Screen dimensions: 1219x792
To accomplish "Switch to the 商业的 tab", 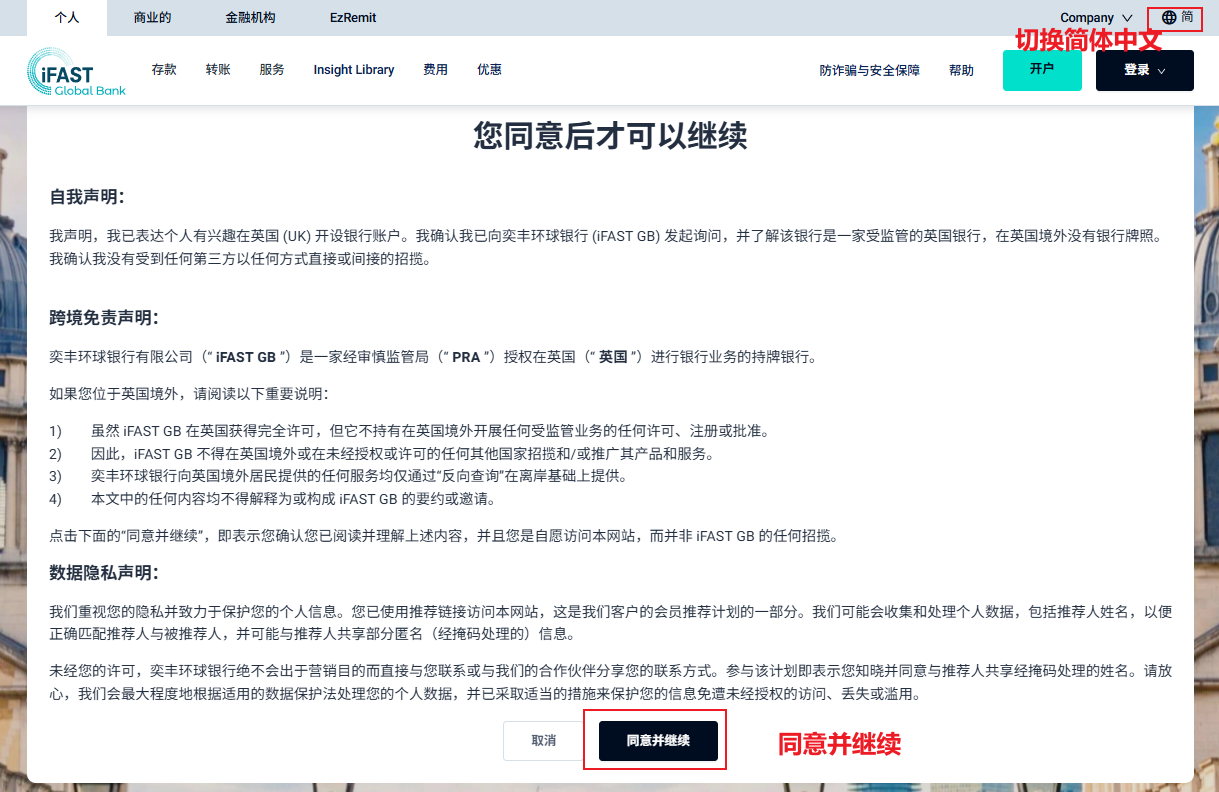I will coord(152,18).
